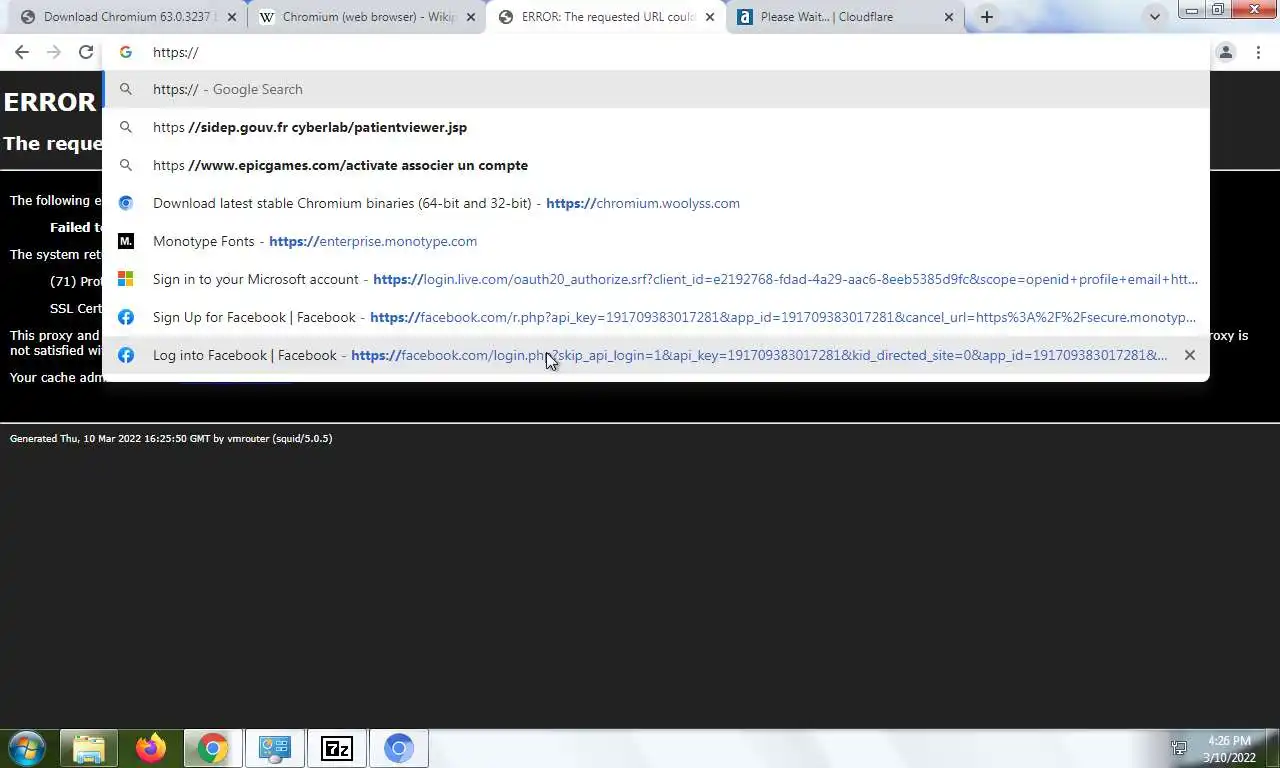Close the Download Chromium tab
This screenshot has height=768, width=1280.
coord(232,17)
